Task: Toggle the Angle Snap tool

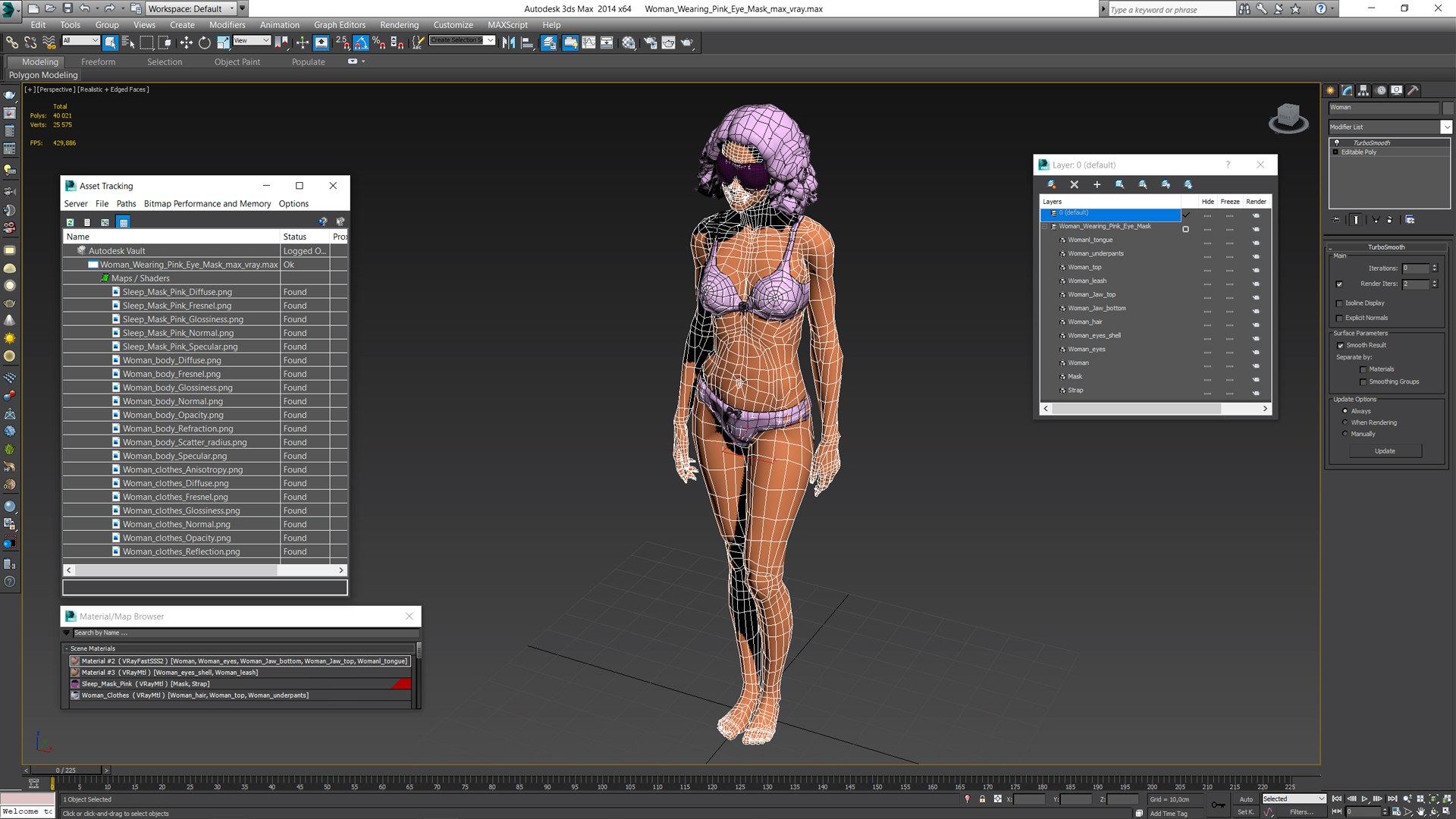Action: tap(361, 43)
